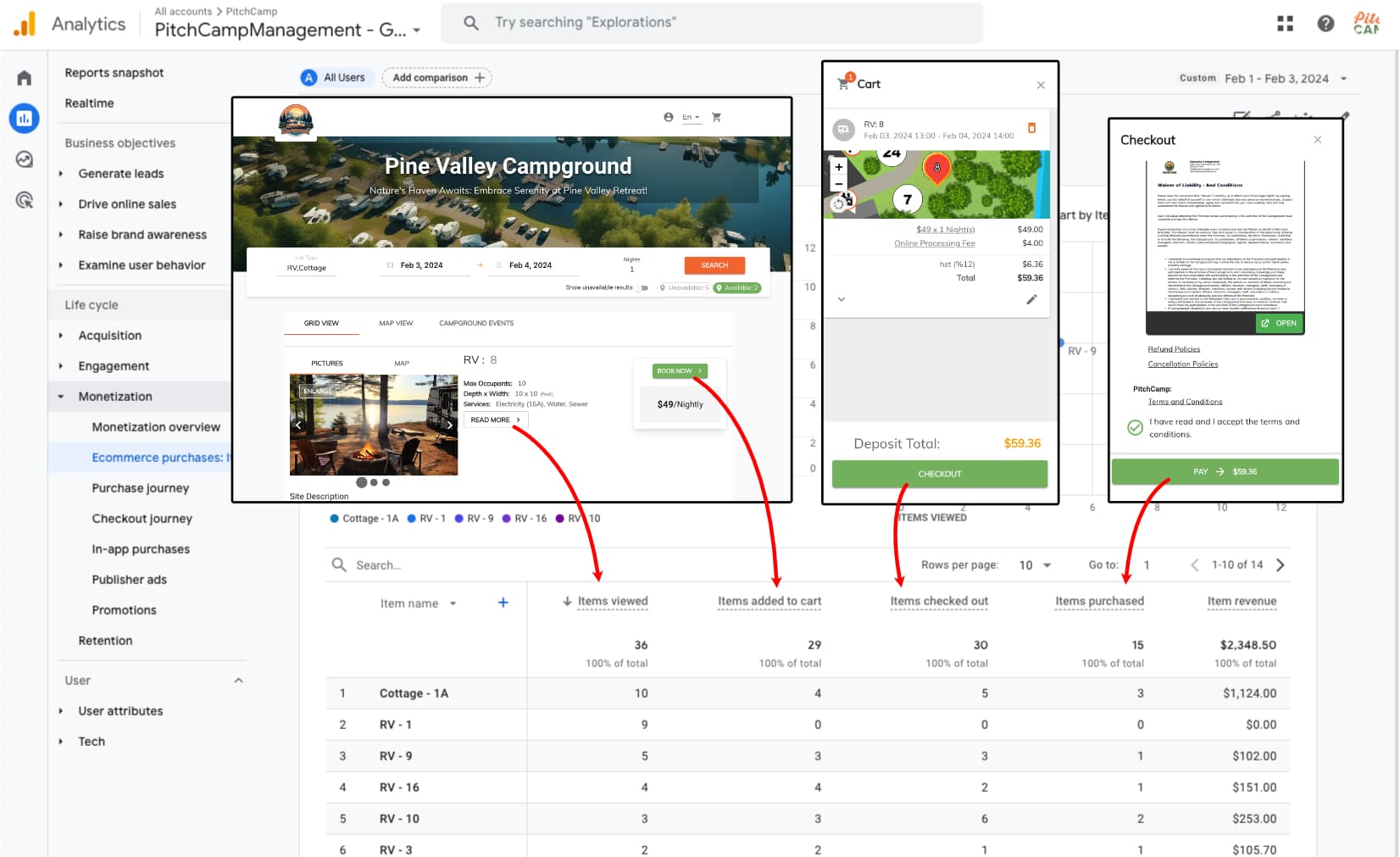Click the campground user account icon
1400x857 pixels.
tap(668, 117)
